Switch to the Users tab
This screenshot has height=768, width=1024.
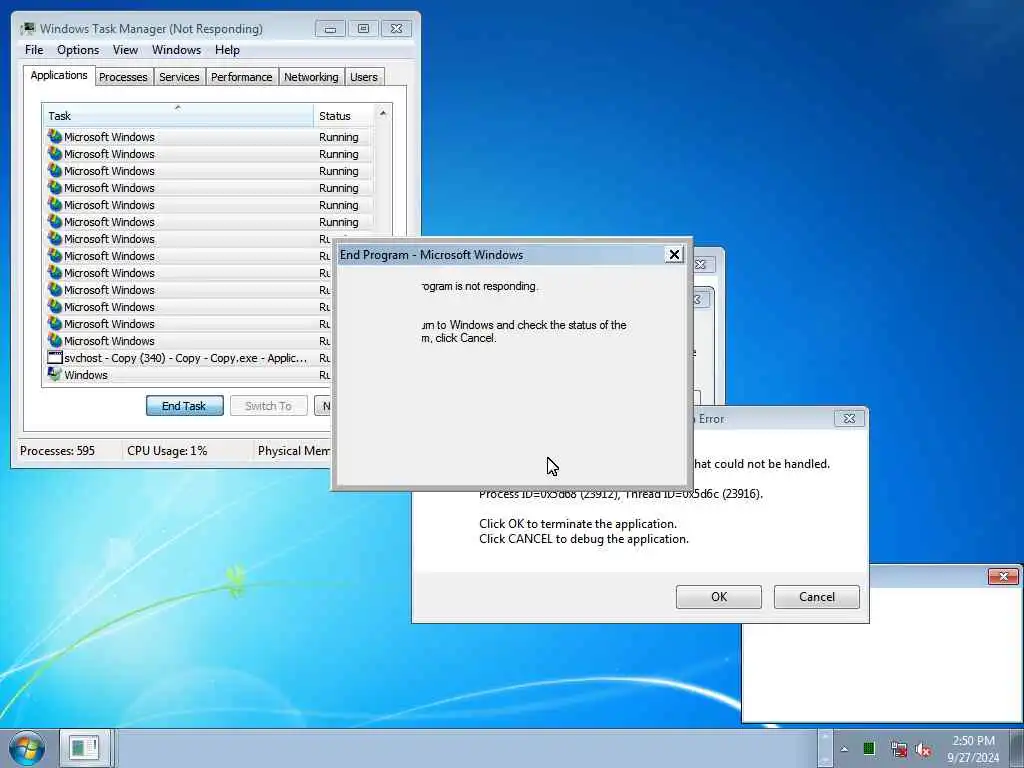pyautogui.click(x=364, y=77)
